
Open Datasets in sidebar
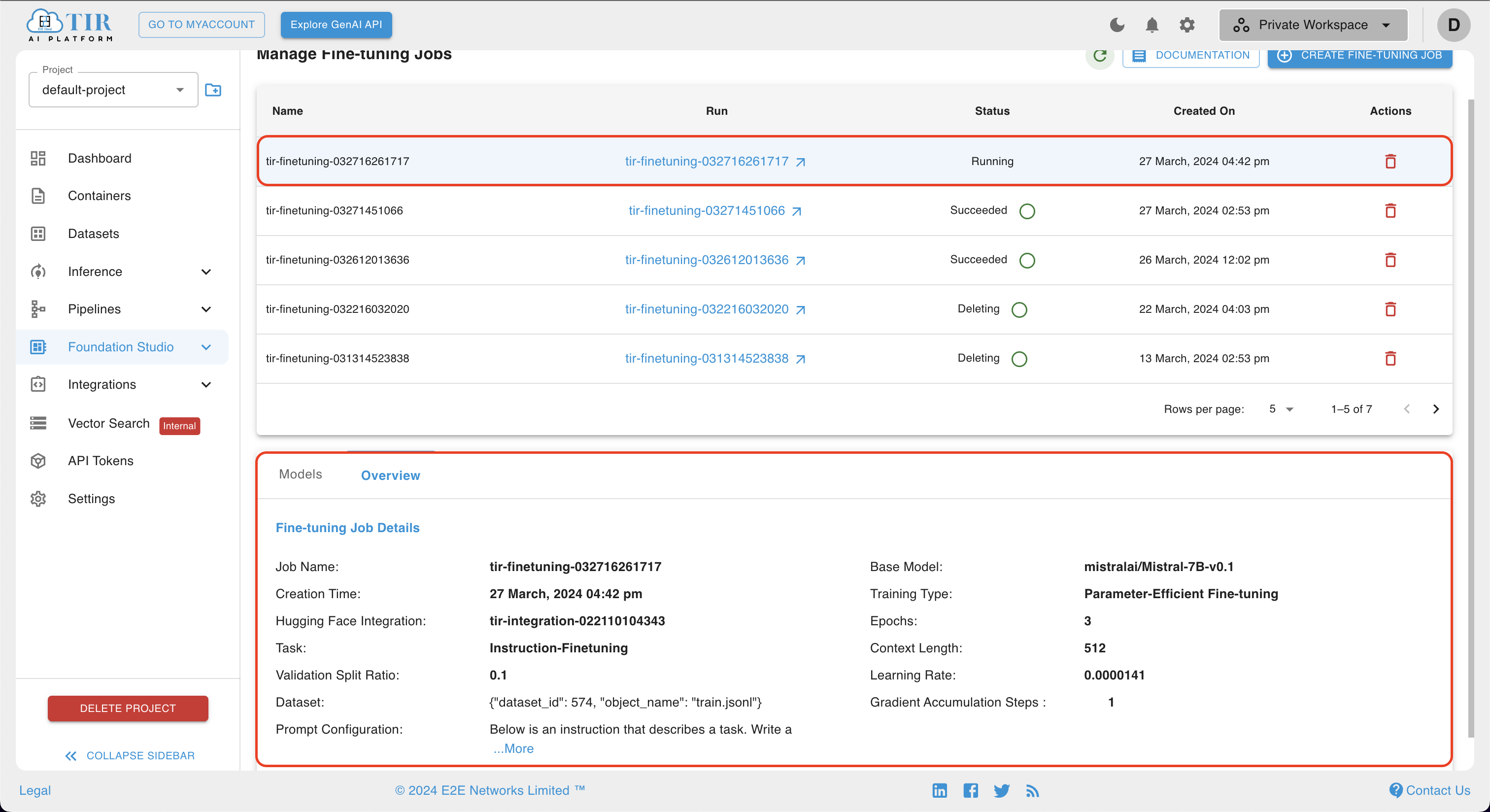coord(93,234)
